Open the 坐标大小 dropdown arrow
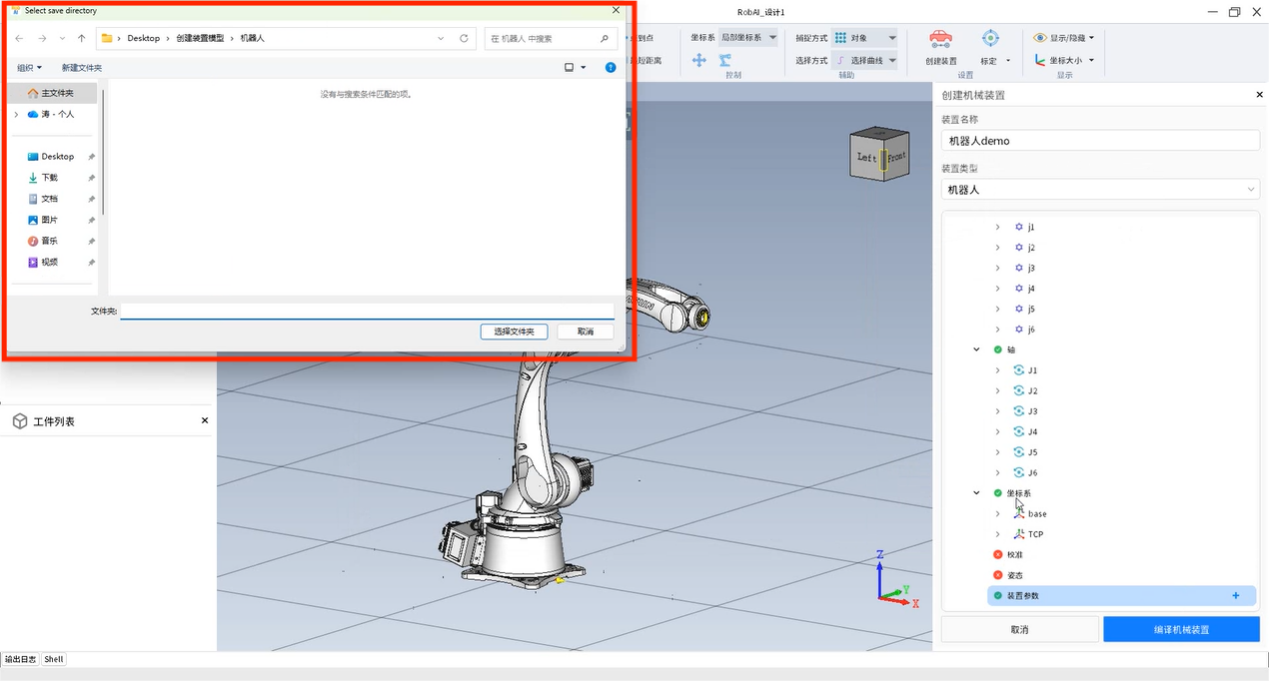 tap(1091, 60)
